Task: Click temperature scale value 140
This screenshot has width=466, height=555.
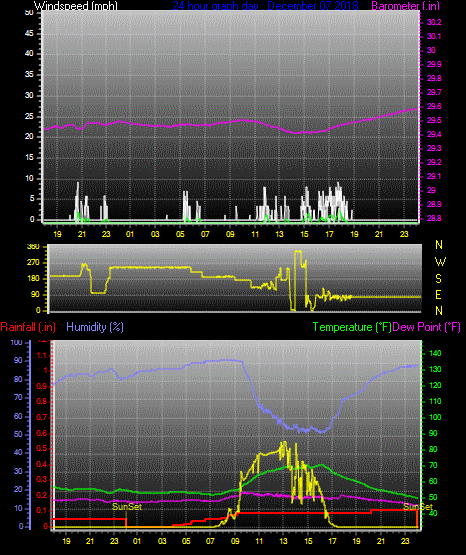Action: coord(435,353)
